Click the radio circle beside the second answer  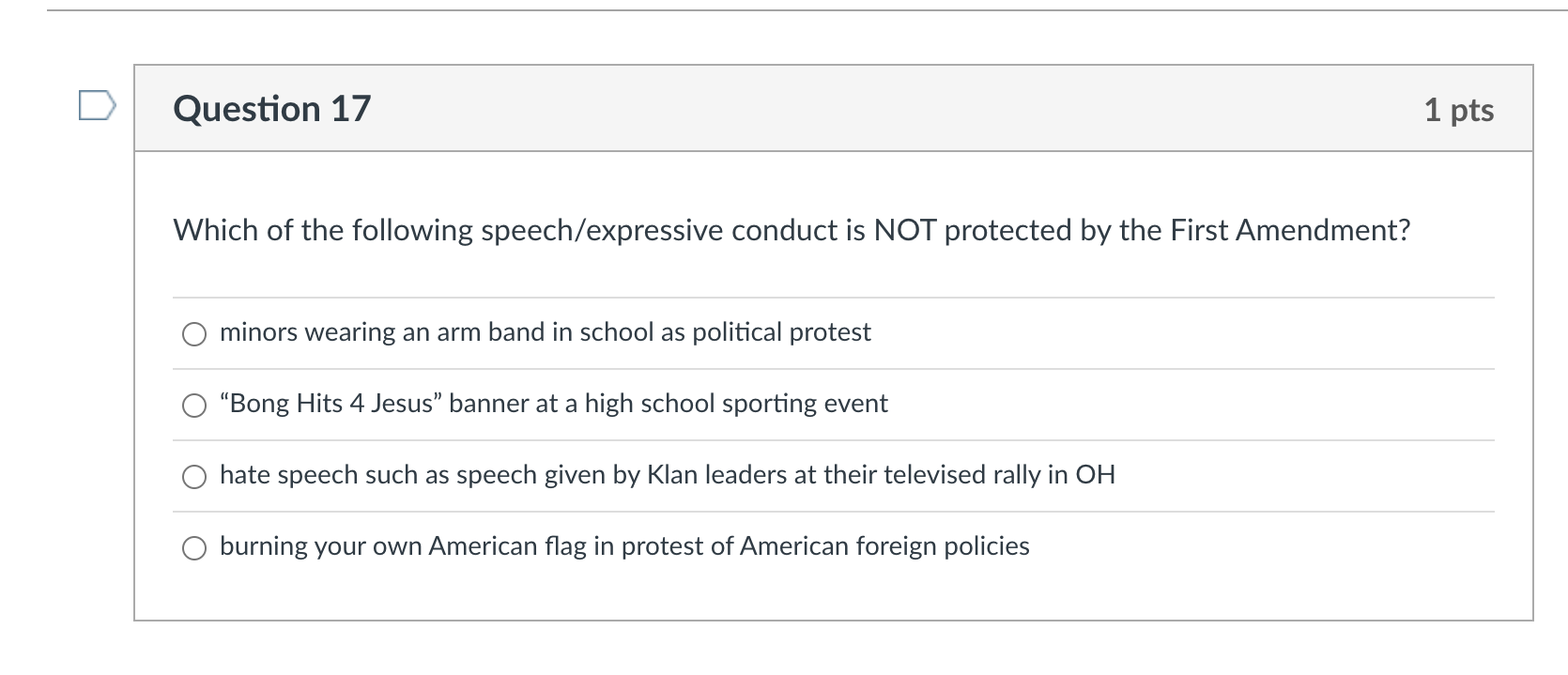(x=194, y=406)
